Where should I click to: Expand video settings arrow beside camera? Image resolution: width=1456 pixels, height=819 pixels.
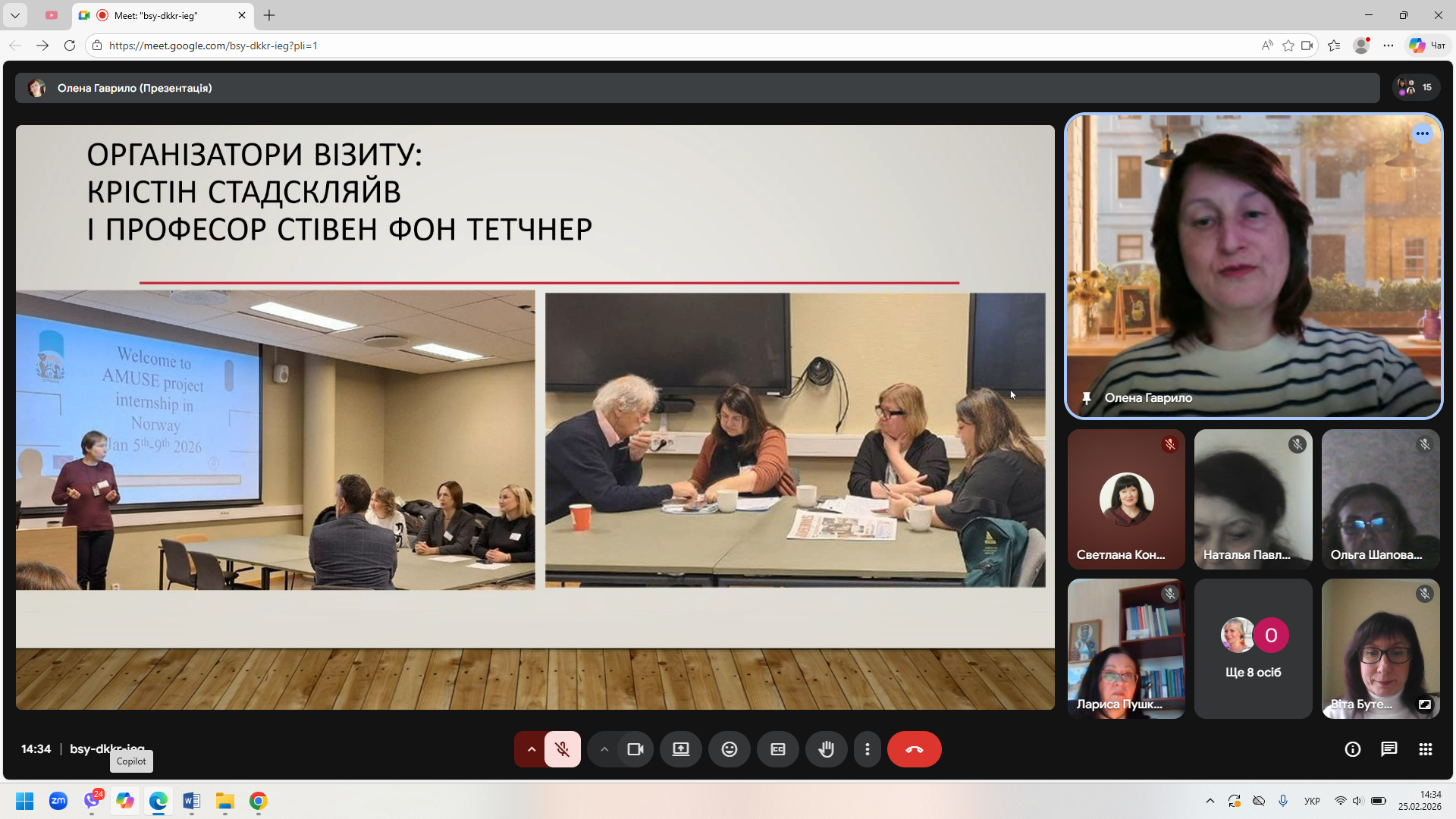(x=604, y=749)
